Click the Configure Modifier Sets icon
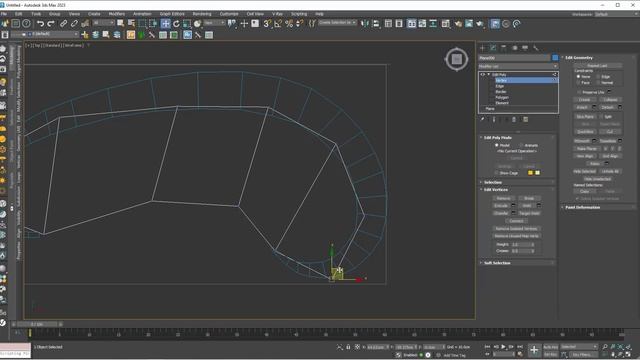 coord(526,120)
